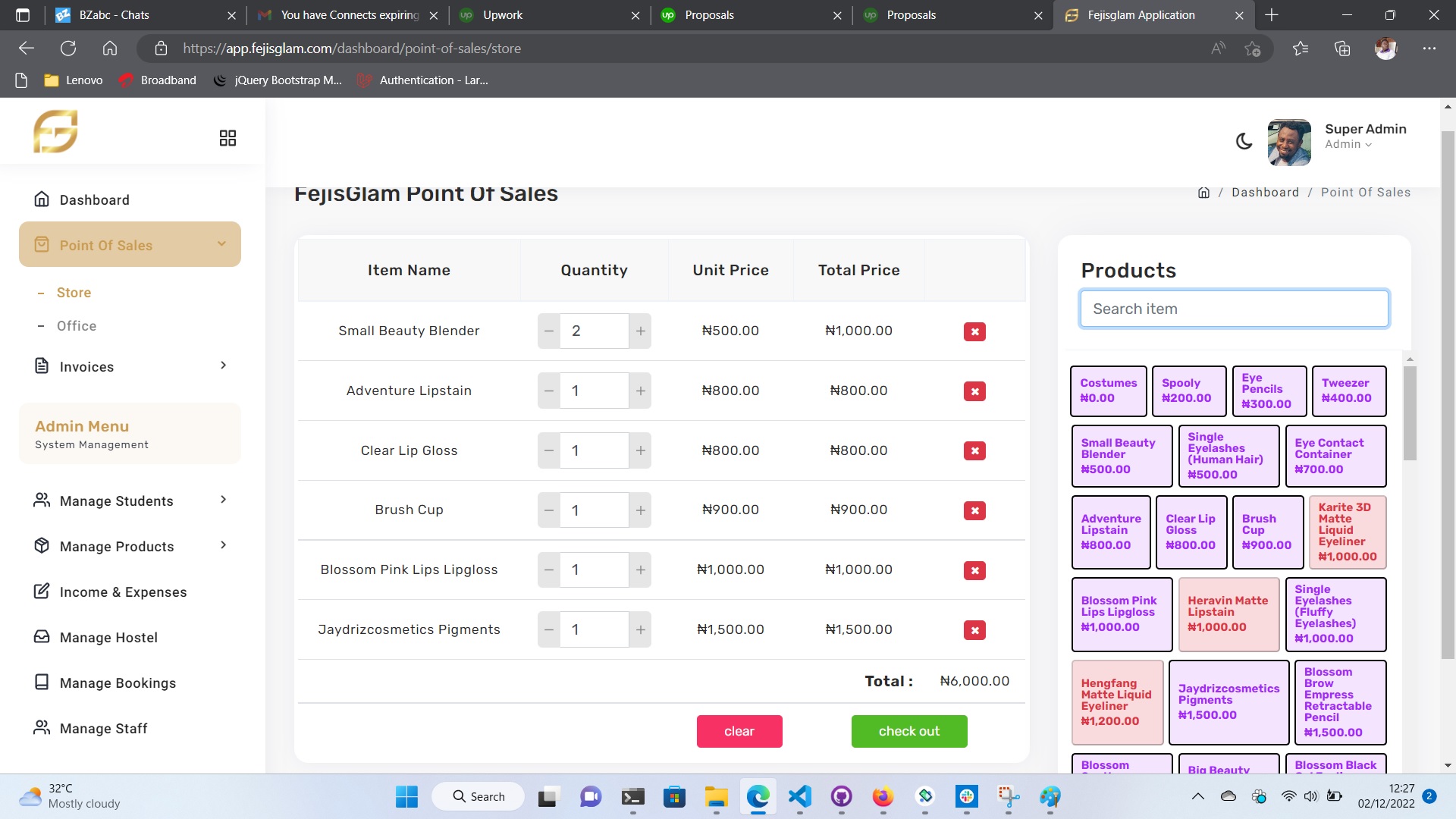Select Office submenu item
Image resolution: width=1456 pixels, height=819 pixels.
pos(77,326)
